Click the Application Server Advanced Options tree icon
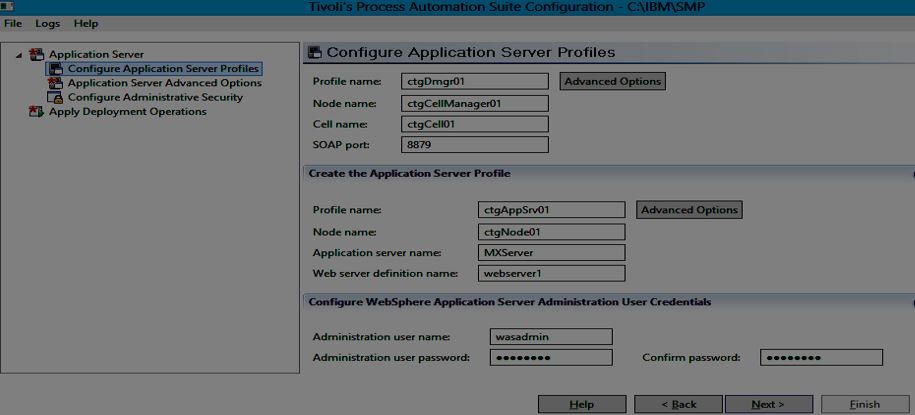The width and height of the screenshot is (915, 415). (x=55, y=83)
